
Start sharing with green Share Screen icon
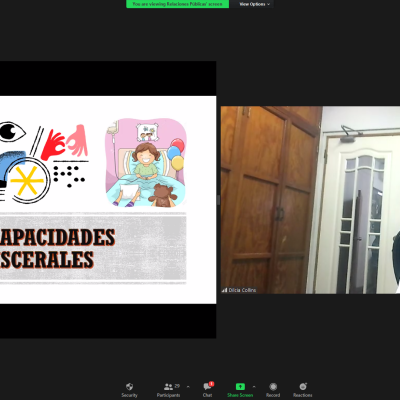(x=240, y=387)
